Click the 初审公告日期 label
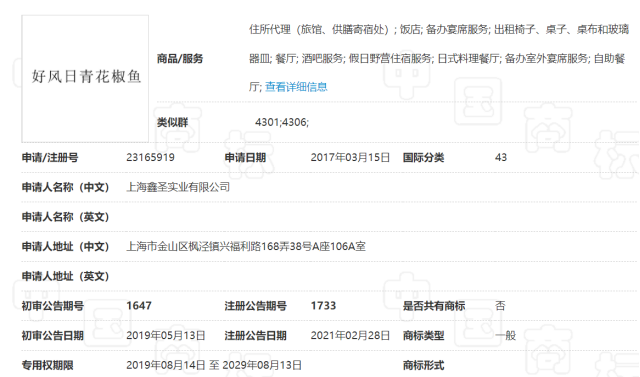The height and width of the screenshot is (377, 640). [x=53, y=335]
